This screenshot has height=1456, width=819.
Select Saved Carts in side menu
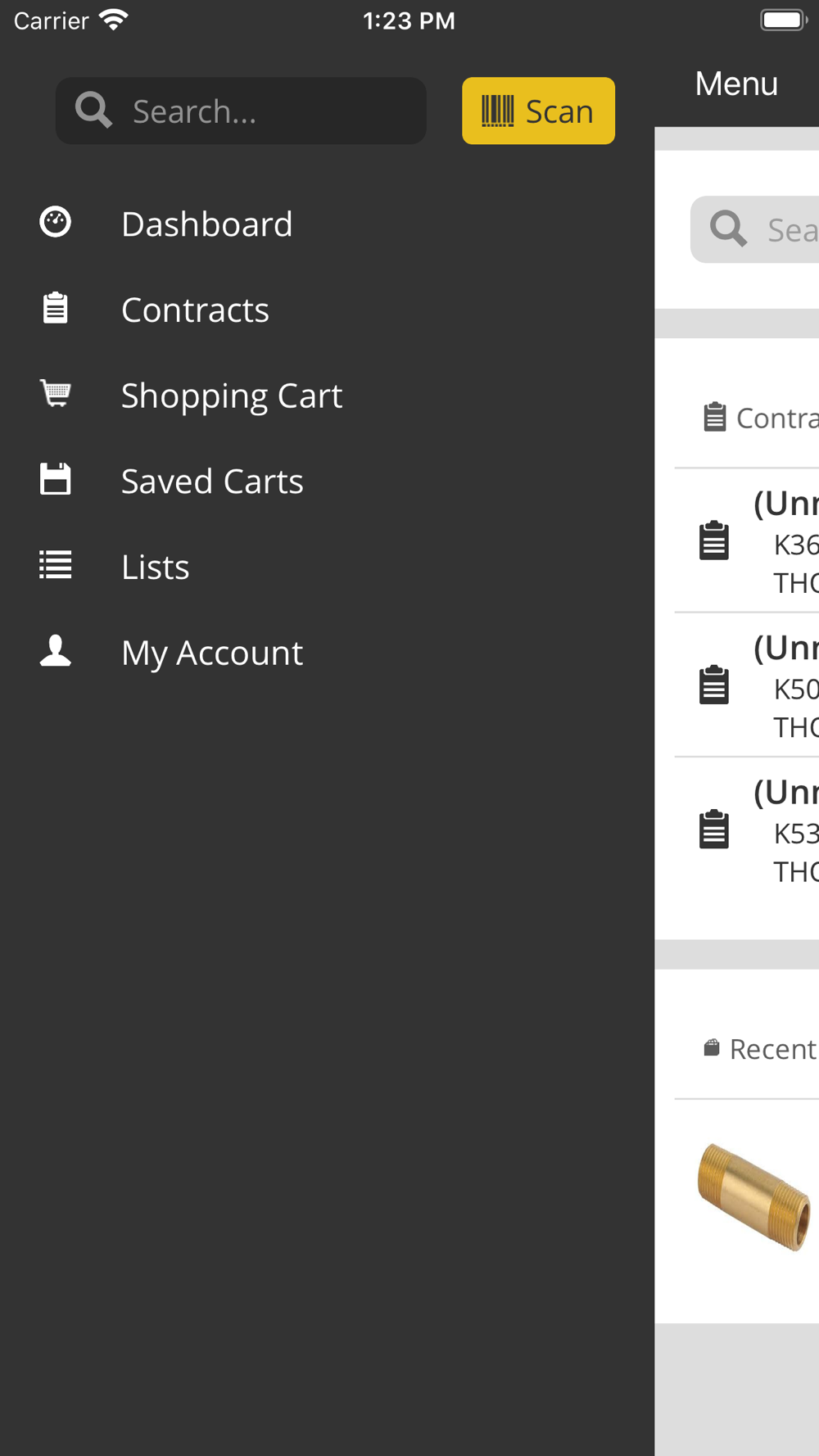tap(212, 482)
